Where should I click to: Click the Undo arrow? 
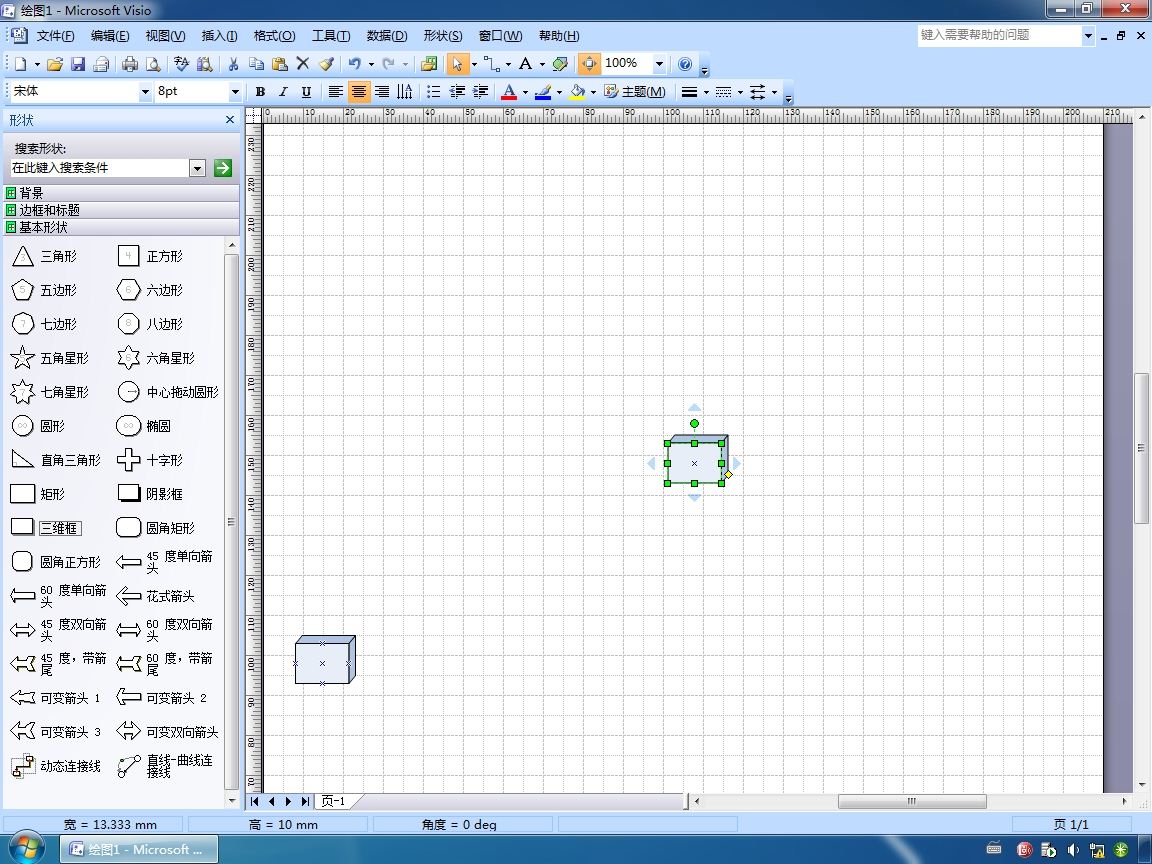[x=355, y=64]
